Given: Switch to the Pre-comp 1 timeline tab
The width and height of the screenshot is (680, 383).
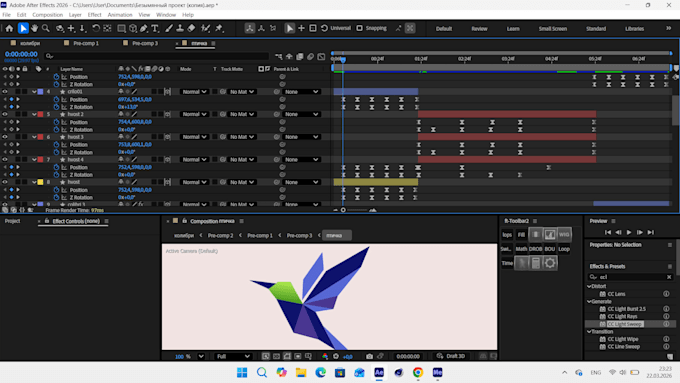Looking at the screenshot, I should tap(85, 43).
